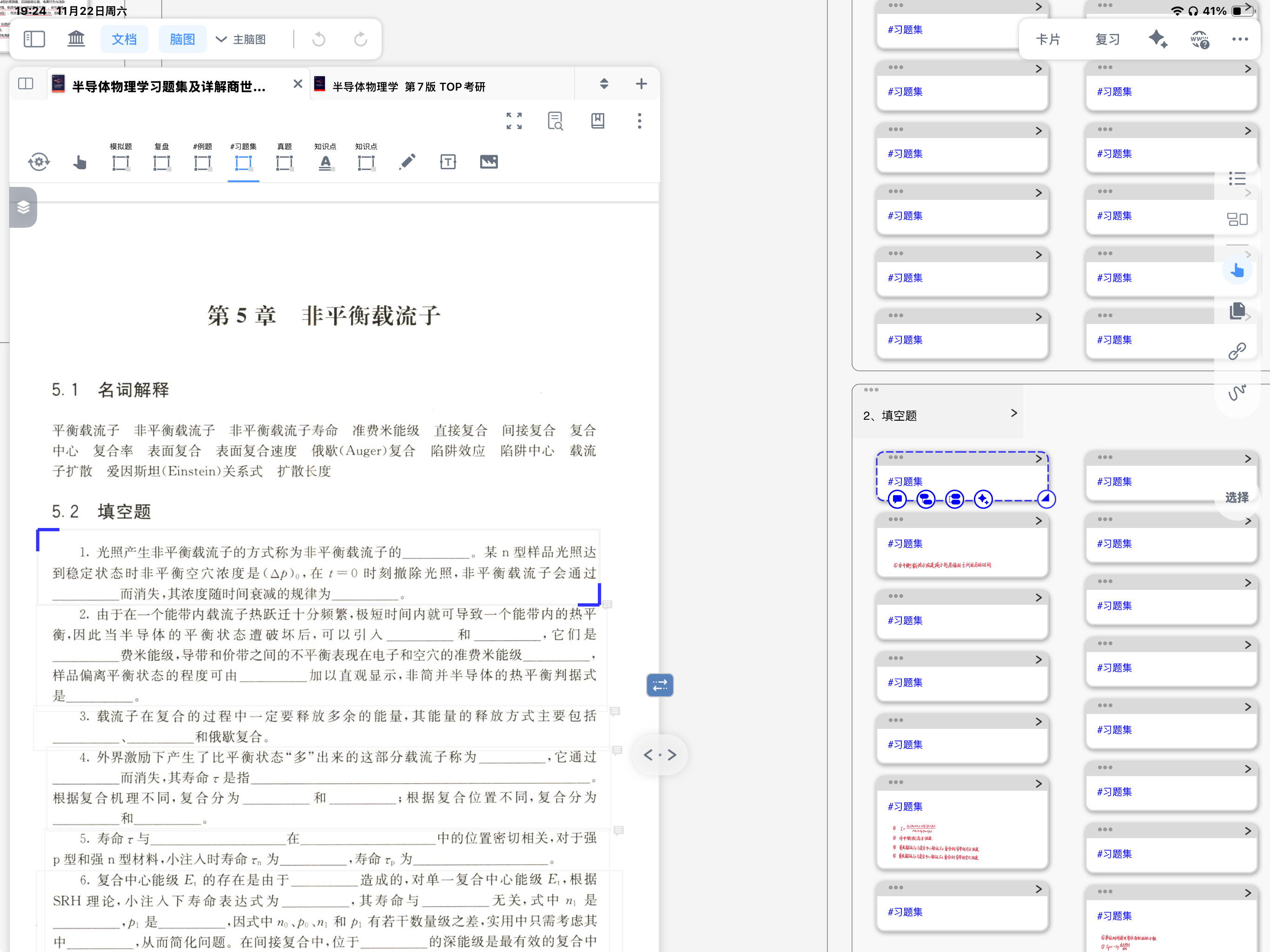
Task: Open the library building icon
Action: point(76,39)
